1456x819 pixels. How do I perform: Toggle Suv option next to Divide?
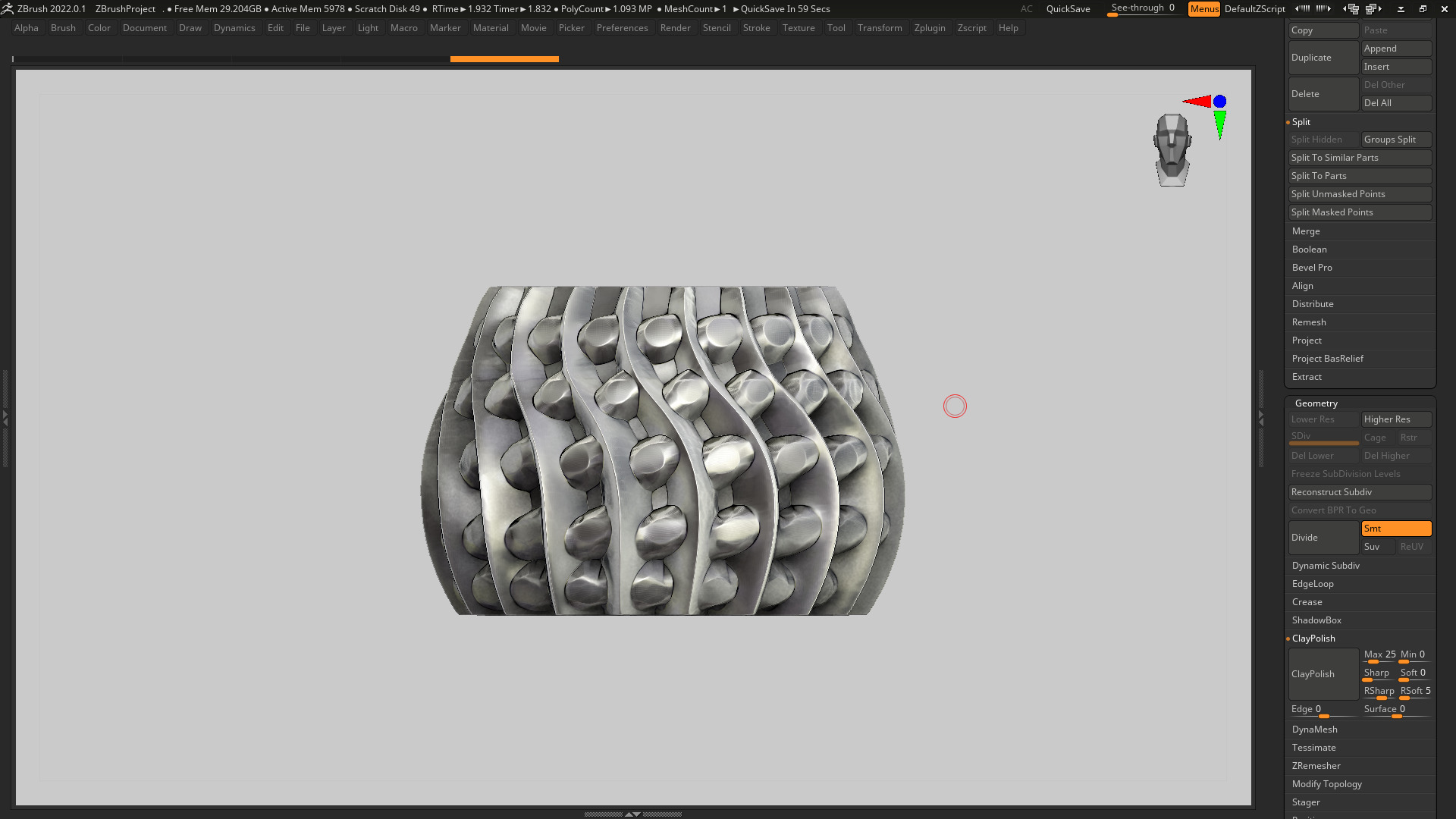pos(1379,547)
